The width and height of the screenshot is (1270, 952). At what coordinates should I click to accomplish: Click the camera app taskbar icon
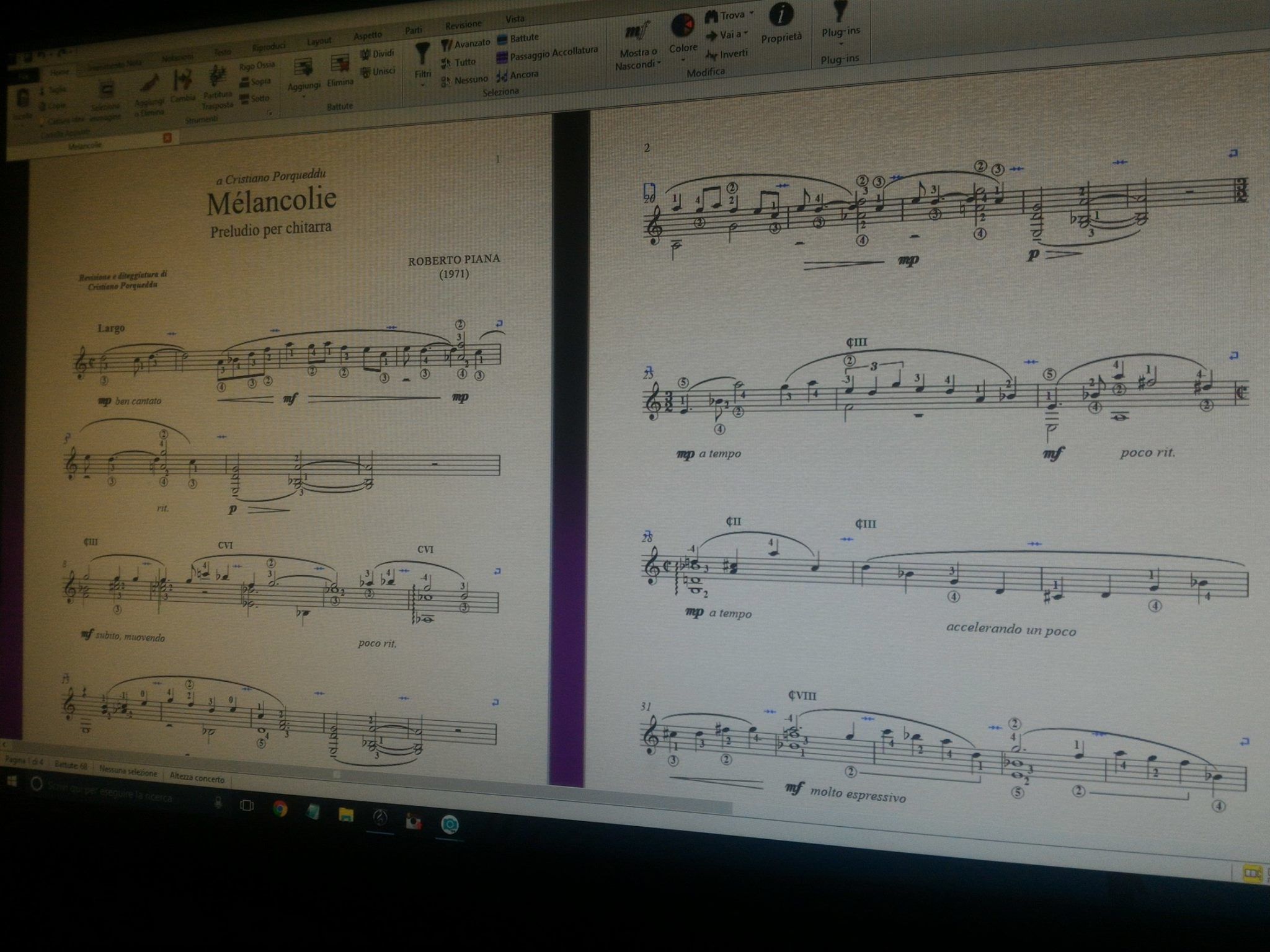(x=448, y=825)
